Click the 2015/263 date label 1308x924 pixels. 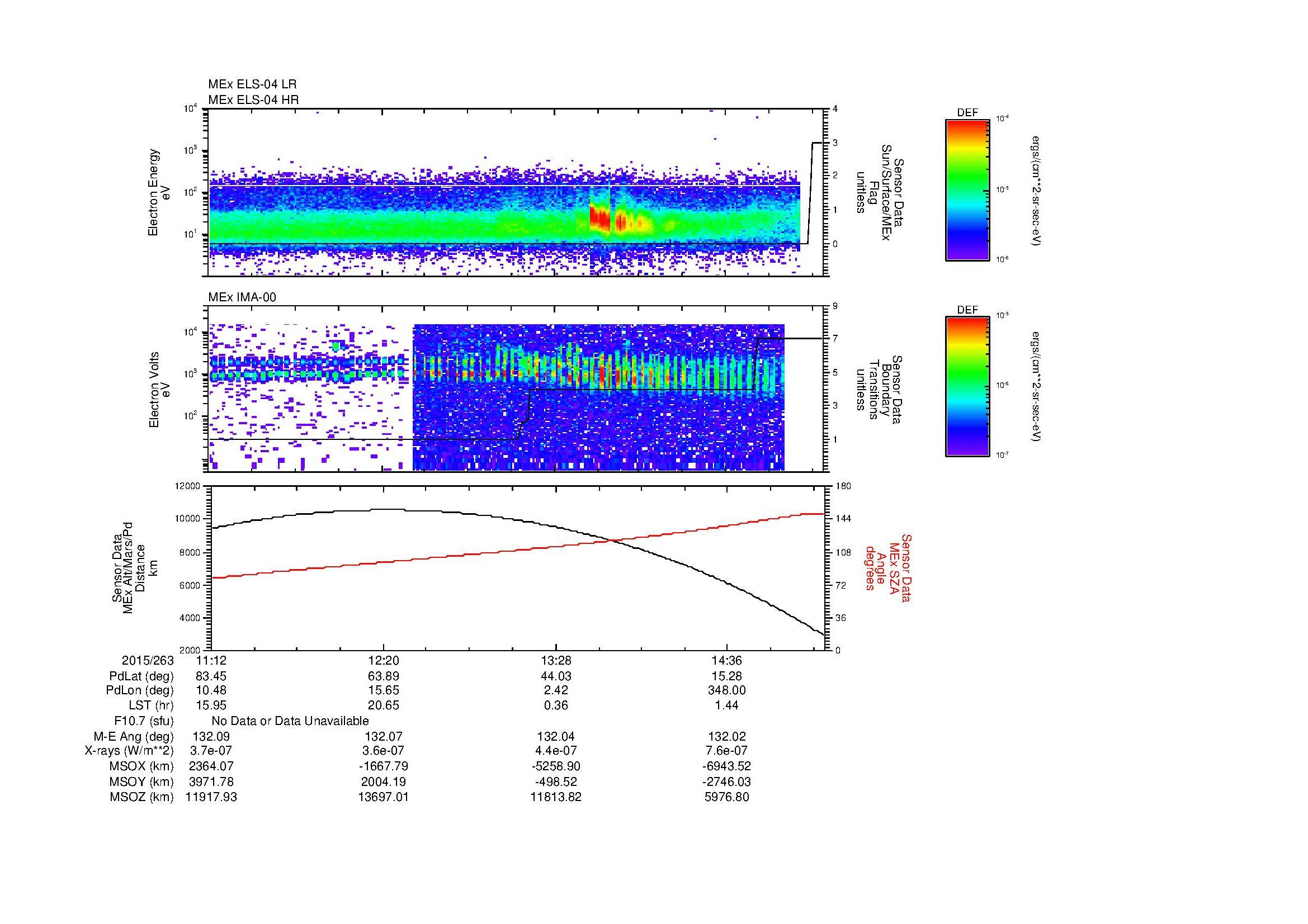pos(147,661)
